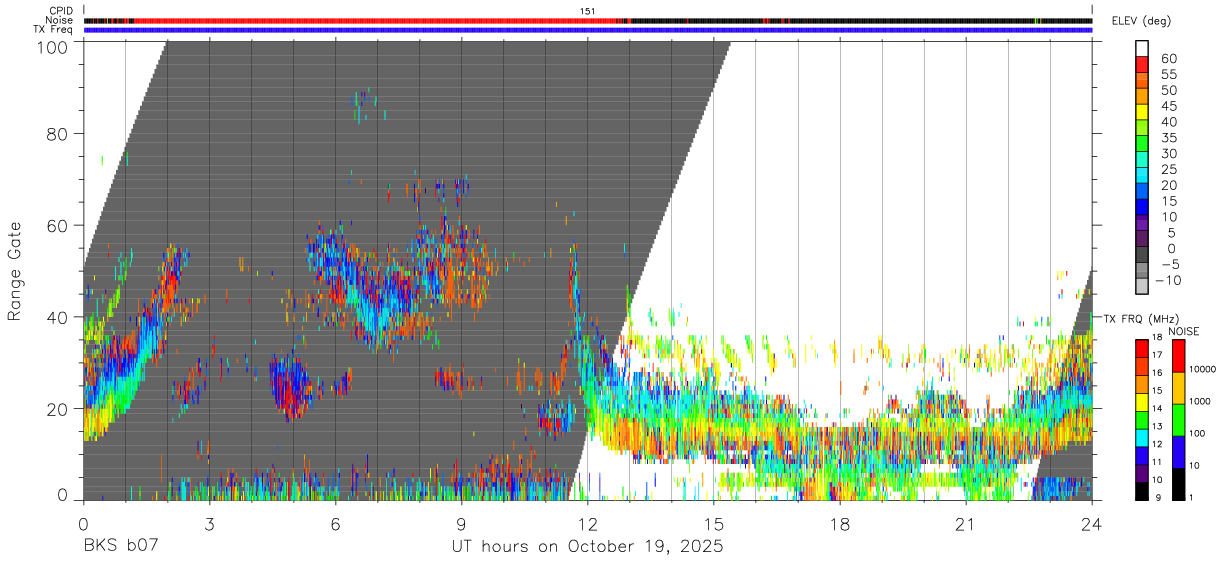This screenshot has height=567, width=1228.
Task: Click the x-axis hour label "9"
Action: point(462,524)
